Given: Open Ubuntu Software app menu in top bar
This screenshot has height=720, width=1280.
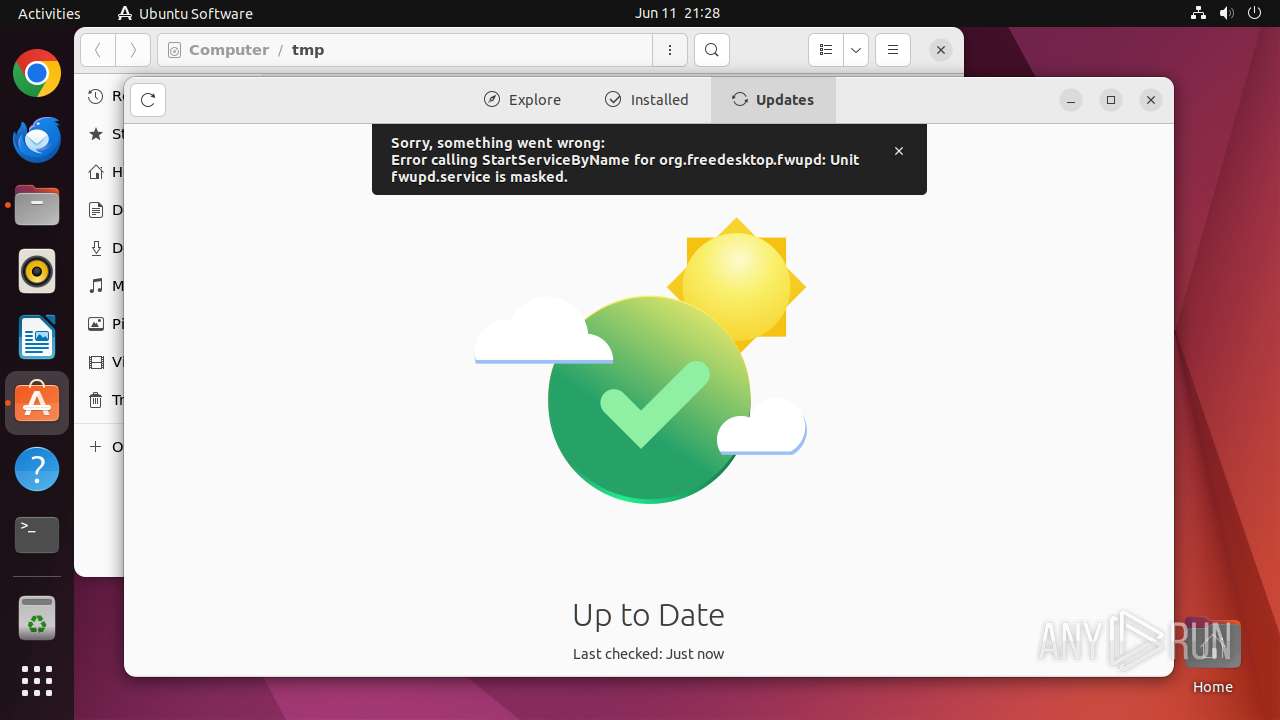Looking at the screenshot, I should click(x=185, y=13).
